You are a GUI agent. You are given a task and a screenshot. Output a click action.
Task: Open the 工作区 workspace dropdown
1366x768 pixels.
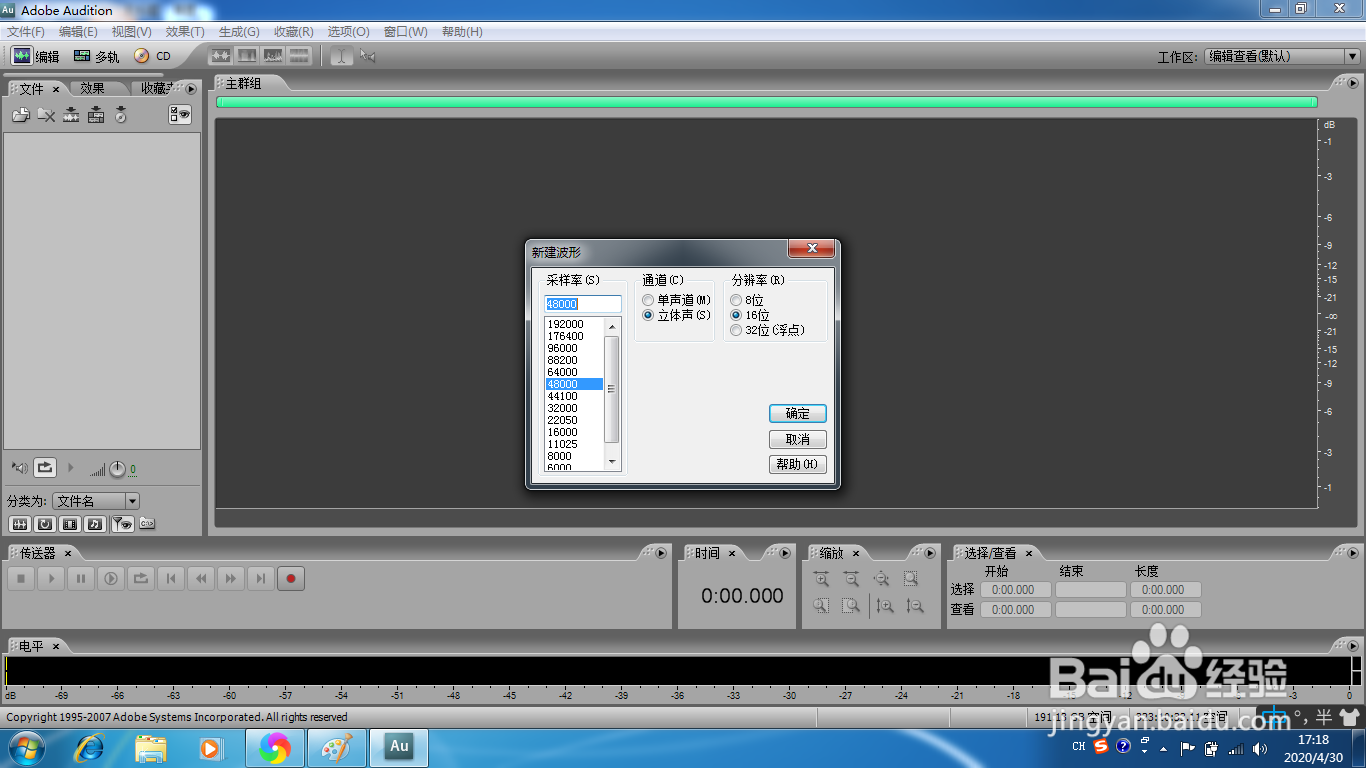(x=1281, y=57)
